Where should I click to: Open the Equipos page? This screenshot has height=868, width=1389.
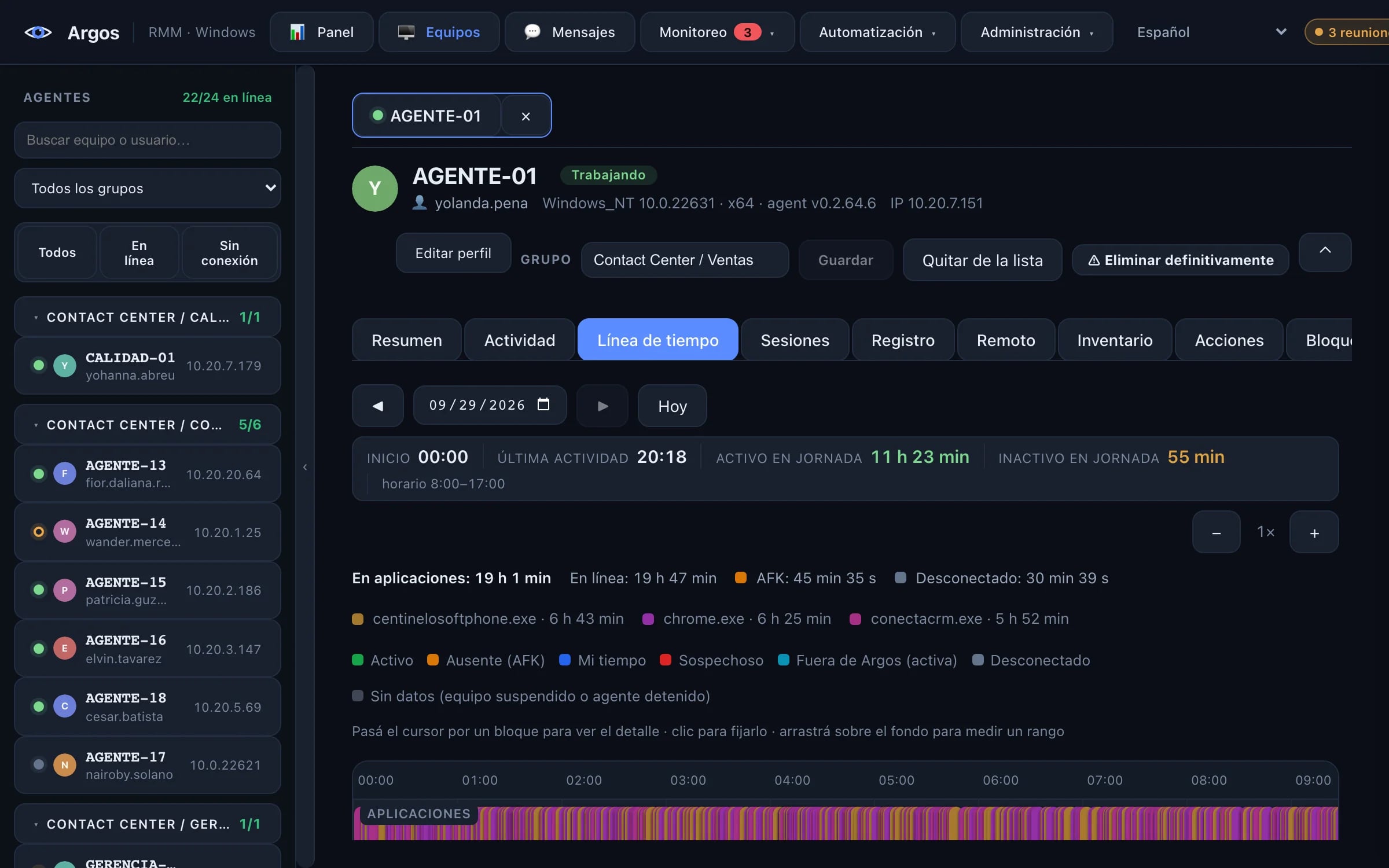pyautogui.click(x=439, y=32)
